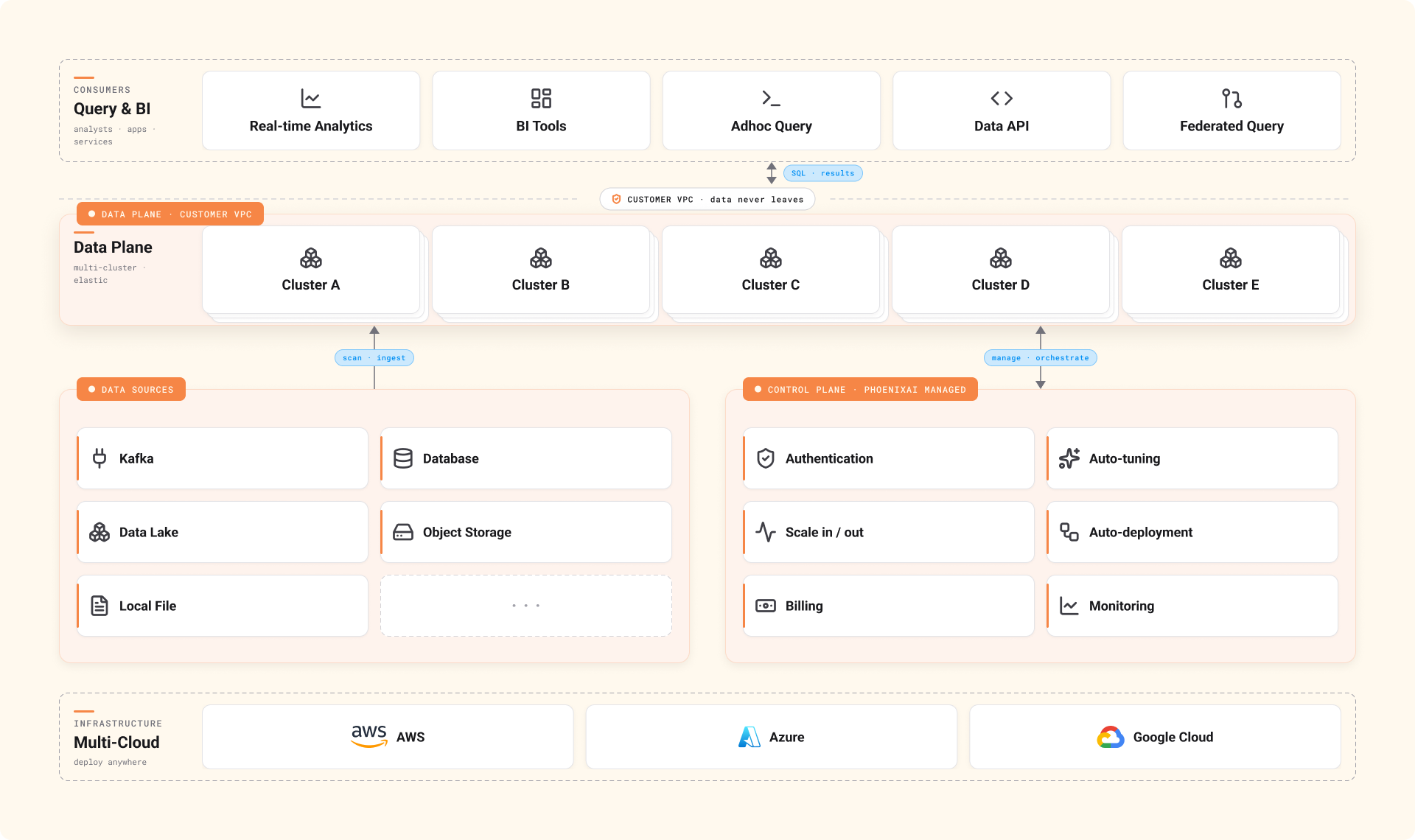The width and height of the screenshot is (1415, 840).
Task: Click the Billing banknote icon
Action: [766, 606]
